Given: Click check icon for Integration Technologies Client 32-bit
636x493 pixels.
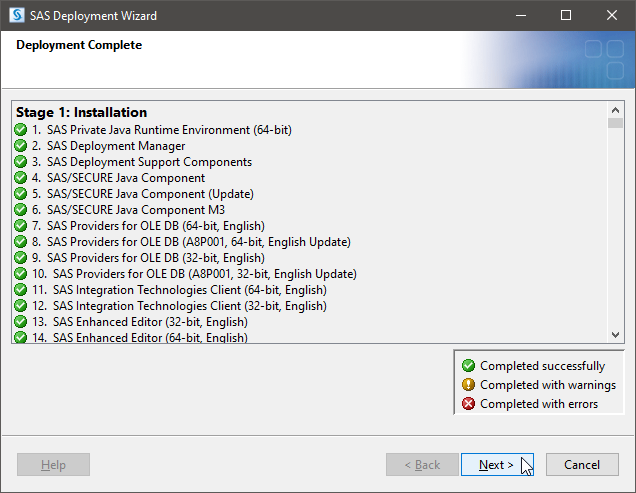Looking at the screenshot, I should pyautogui.click(x=20, y=306).
